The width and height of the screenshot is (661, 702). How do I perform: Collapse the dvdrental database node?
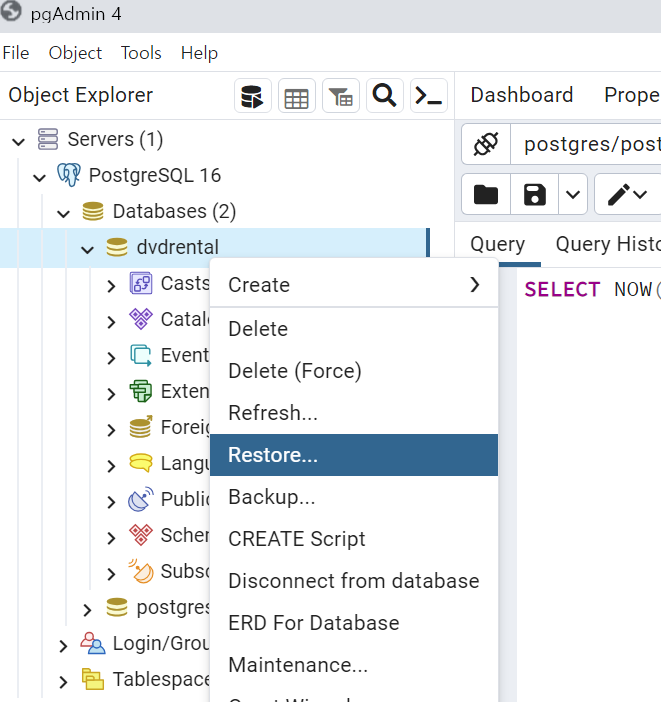pos(87,249)
